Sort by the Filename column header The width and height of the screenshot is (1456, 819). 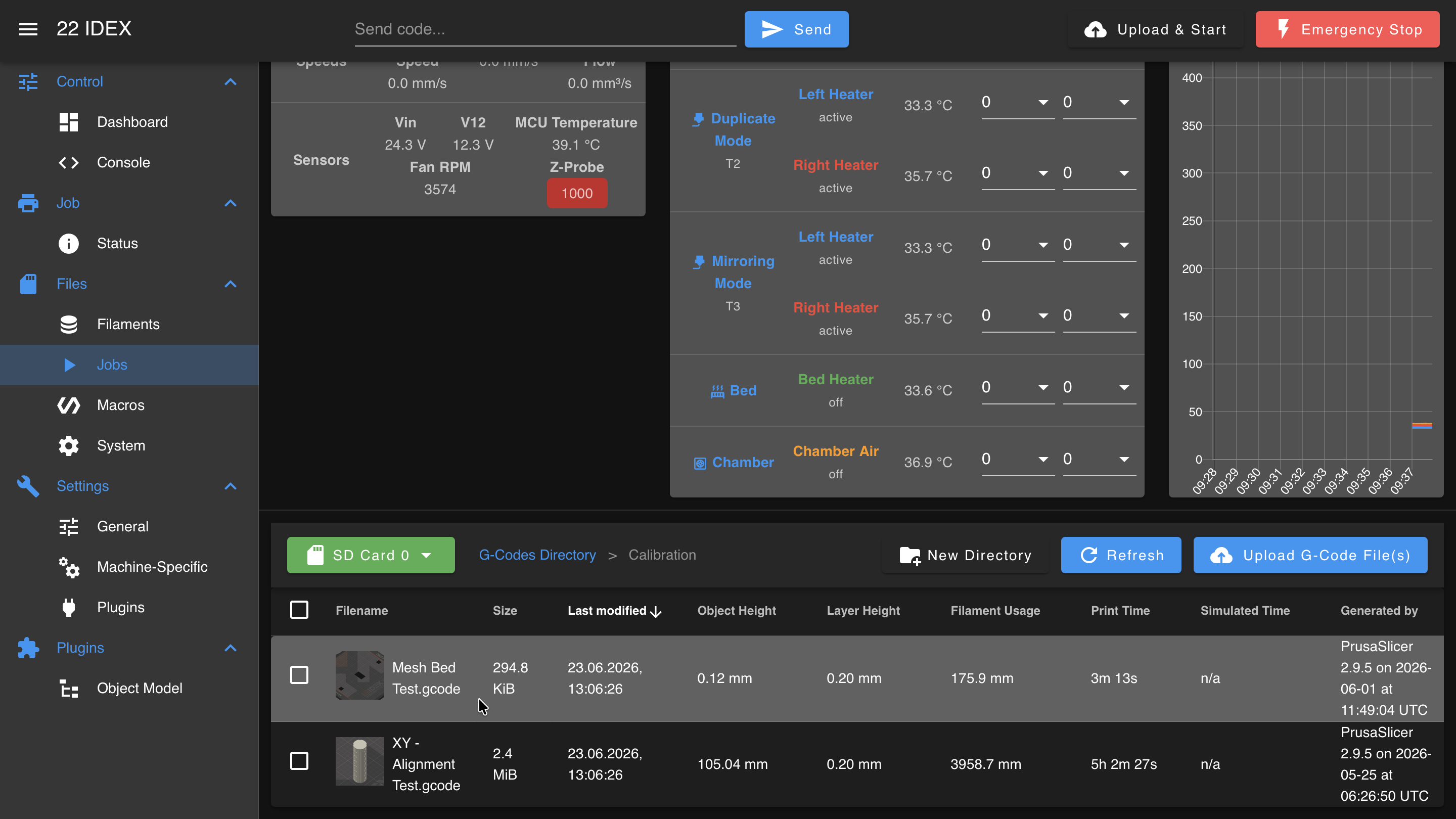click(361, 611)
